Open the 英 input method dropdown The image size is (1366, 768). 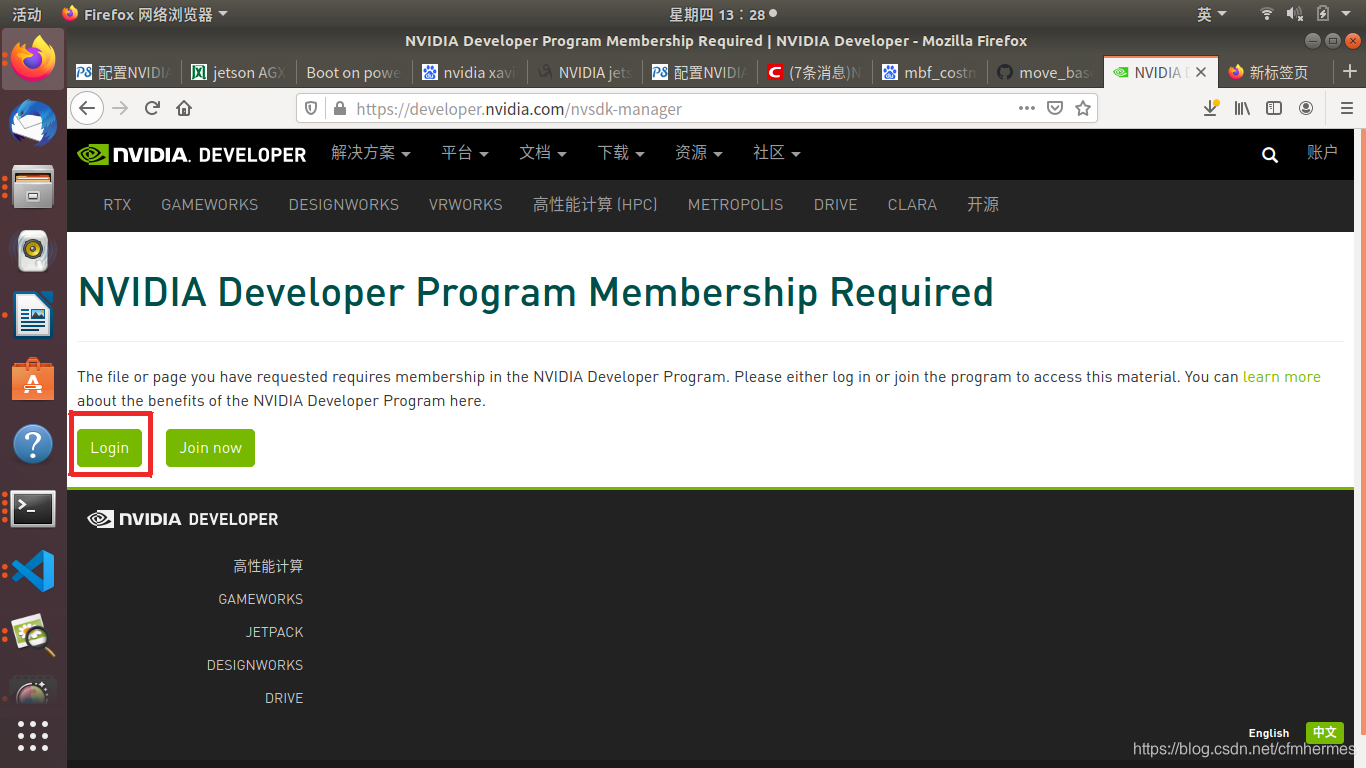tap(1212, 14)
